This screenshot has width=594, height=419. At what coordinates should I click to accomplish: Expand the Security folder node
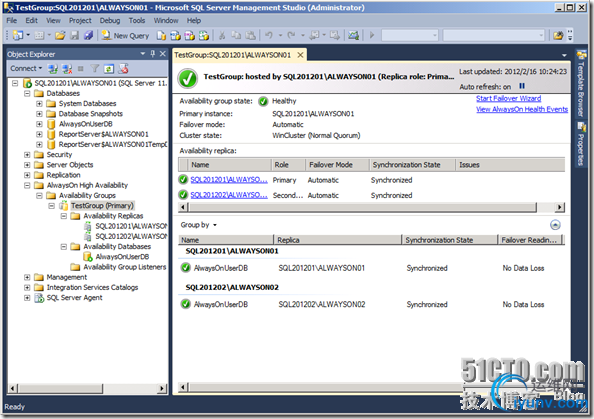click(27, 155)
